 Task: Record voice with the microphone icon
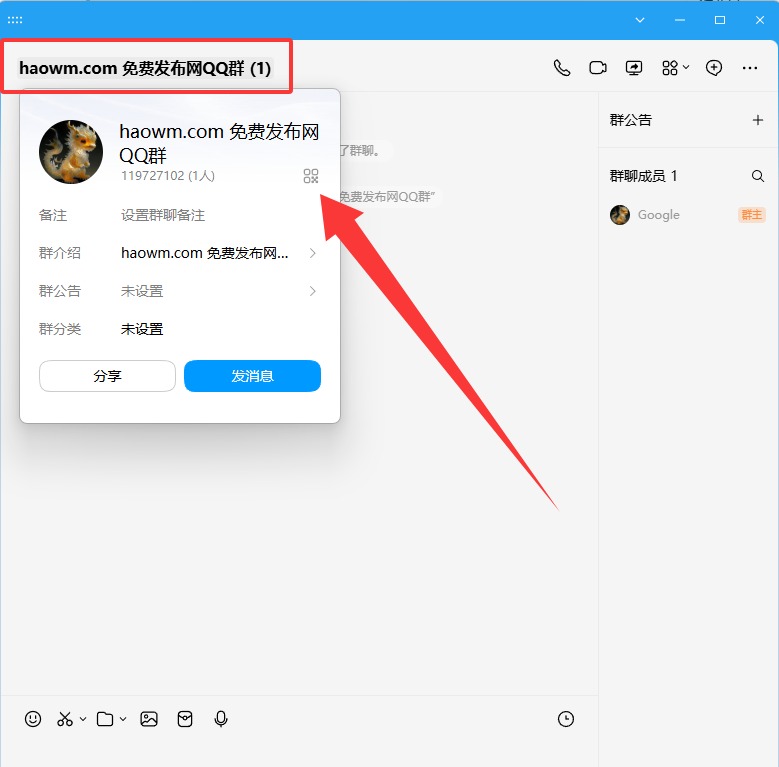pyautogui.click(x=221, y=719)
